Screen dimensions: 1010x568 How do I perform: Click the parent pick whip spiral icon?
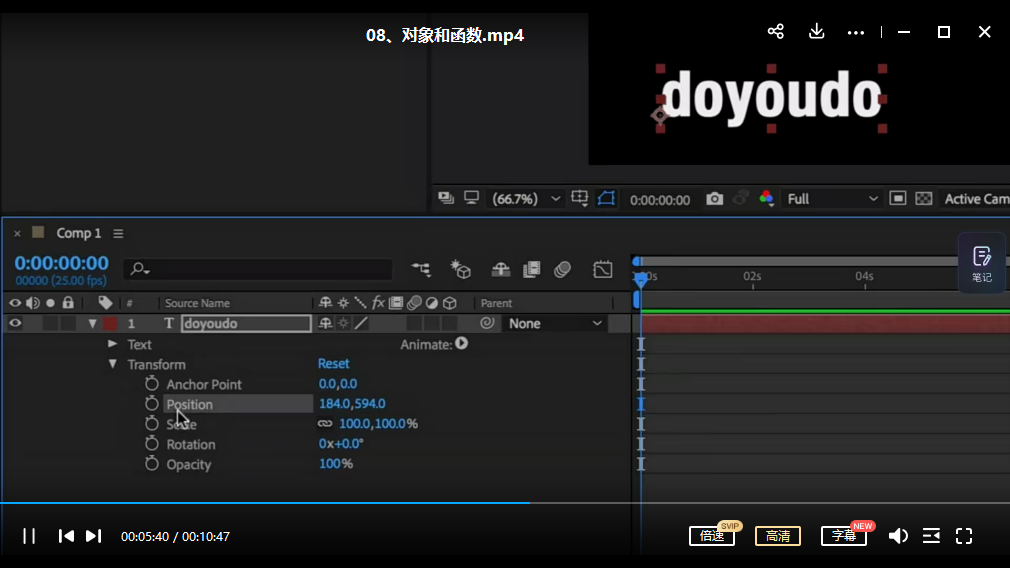[487, 323]
